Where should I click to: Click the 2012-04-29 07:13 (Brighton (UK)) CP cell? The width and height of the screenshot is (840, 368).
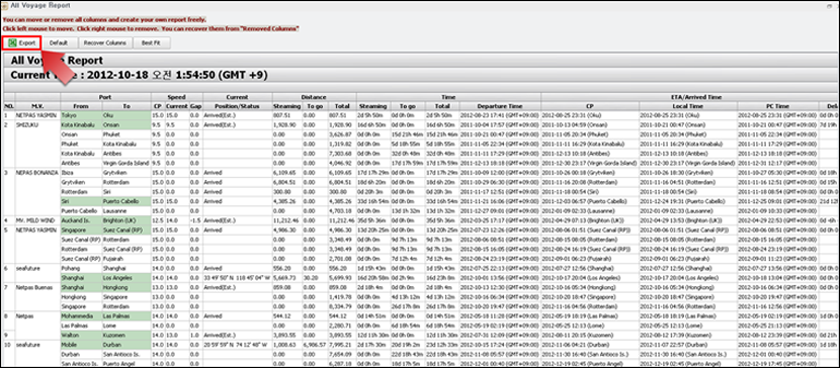click(x=590, y=220)
